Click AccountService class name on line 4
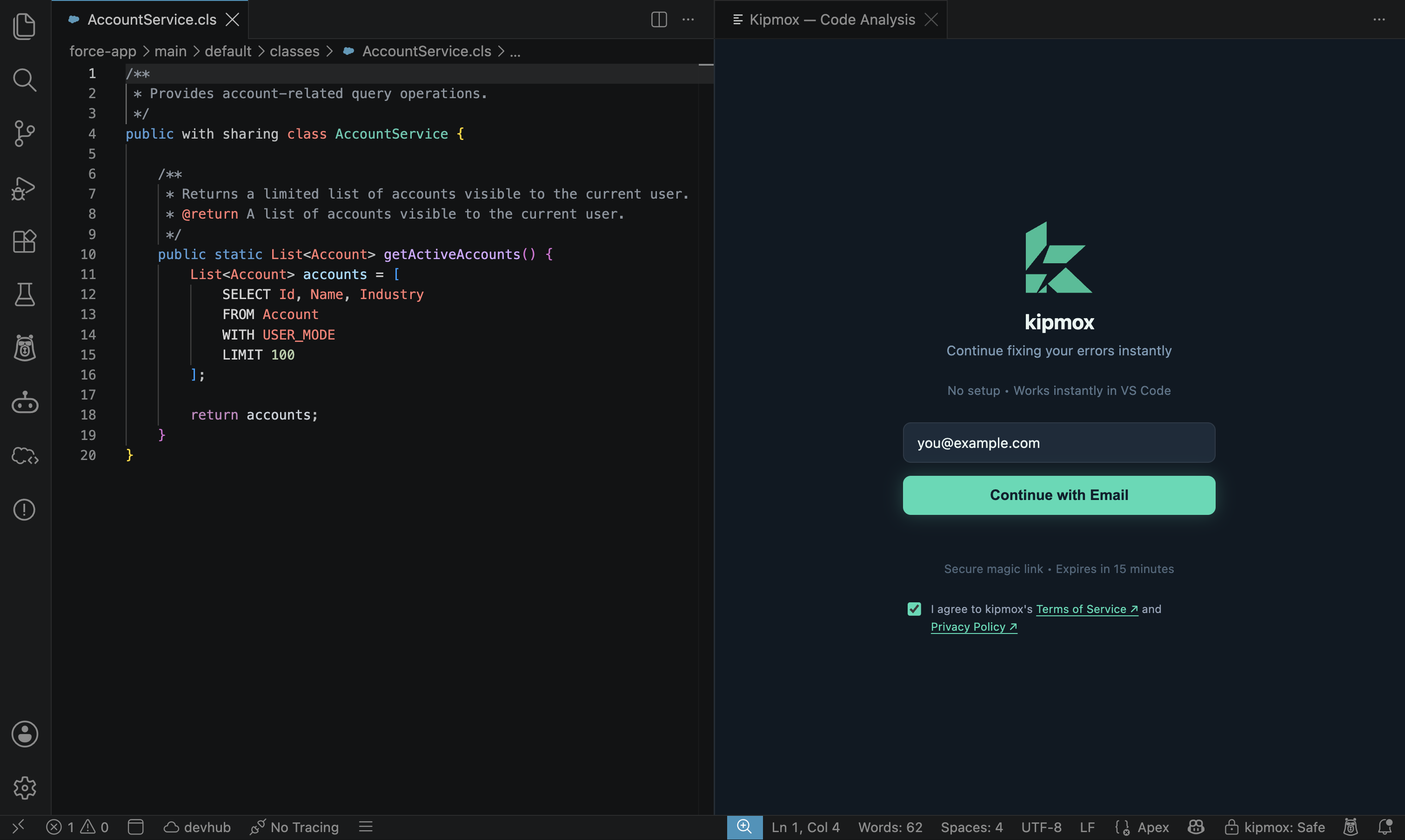The width and height of the screenshot is (1405, 840). pos(391,133)
